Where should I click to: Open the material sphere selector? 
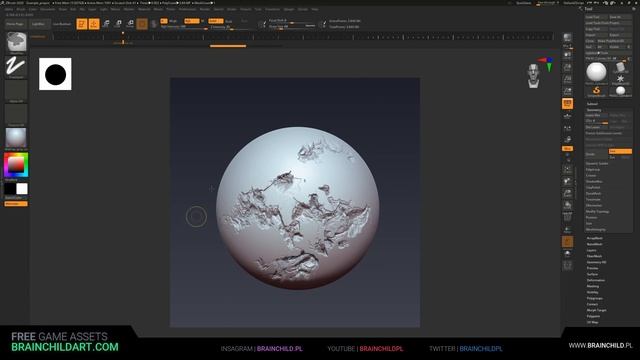pyautogui.click(x=16, y=138)
